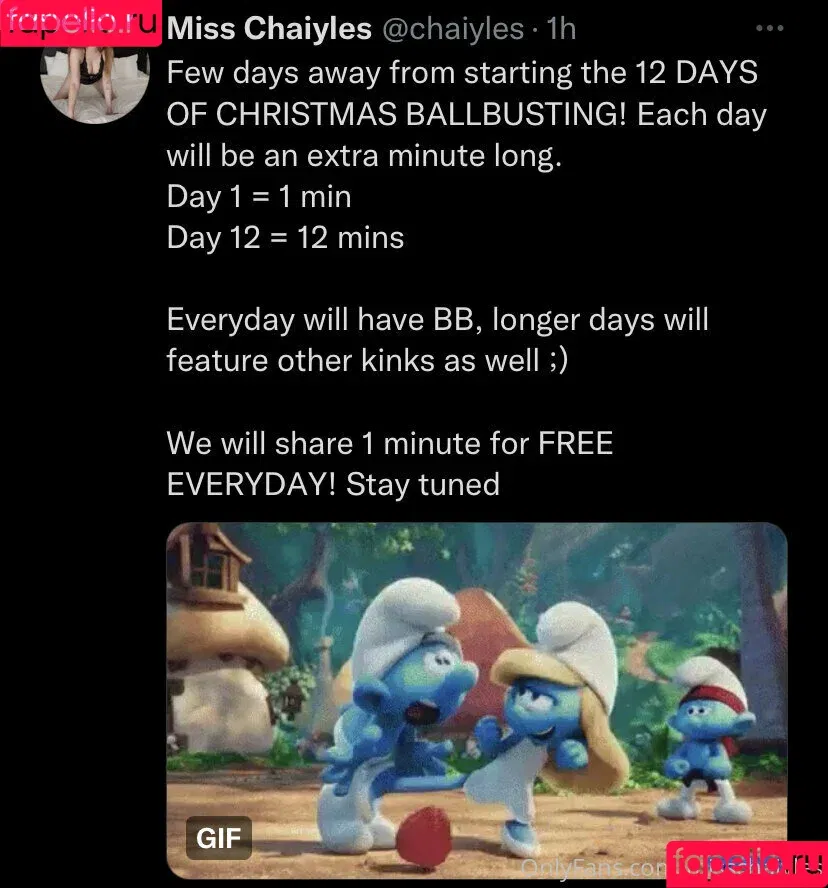Screen dimensions: 828x888
Task: Click the "EVERYDAY! Stay tuned" text
Action: [333, 485]
